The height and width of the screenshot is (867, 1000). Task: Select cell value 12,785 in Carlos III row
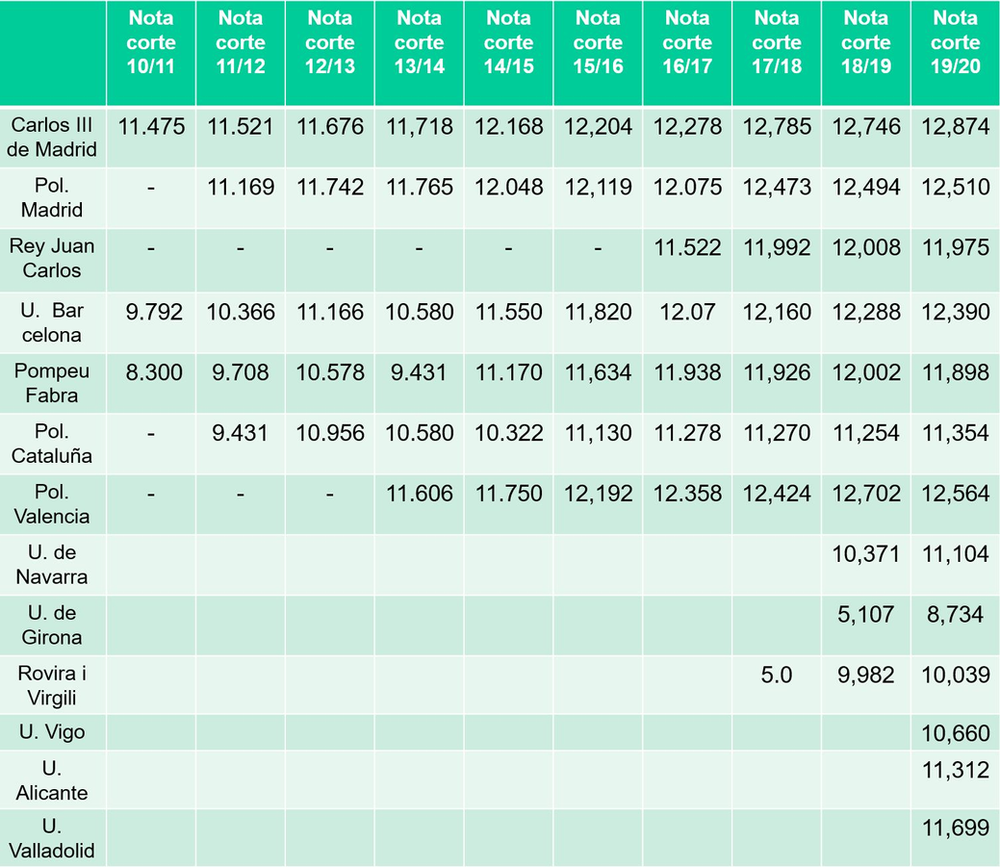[x=776, y=127]
